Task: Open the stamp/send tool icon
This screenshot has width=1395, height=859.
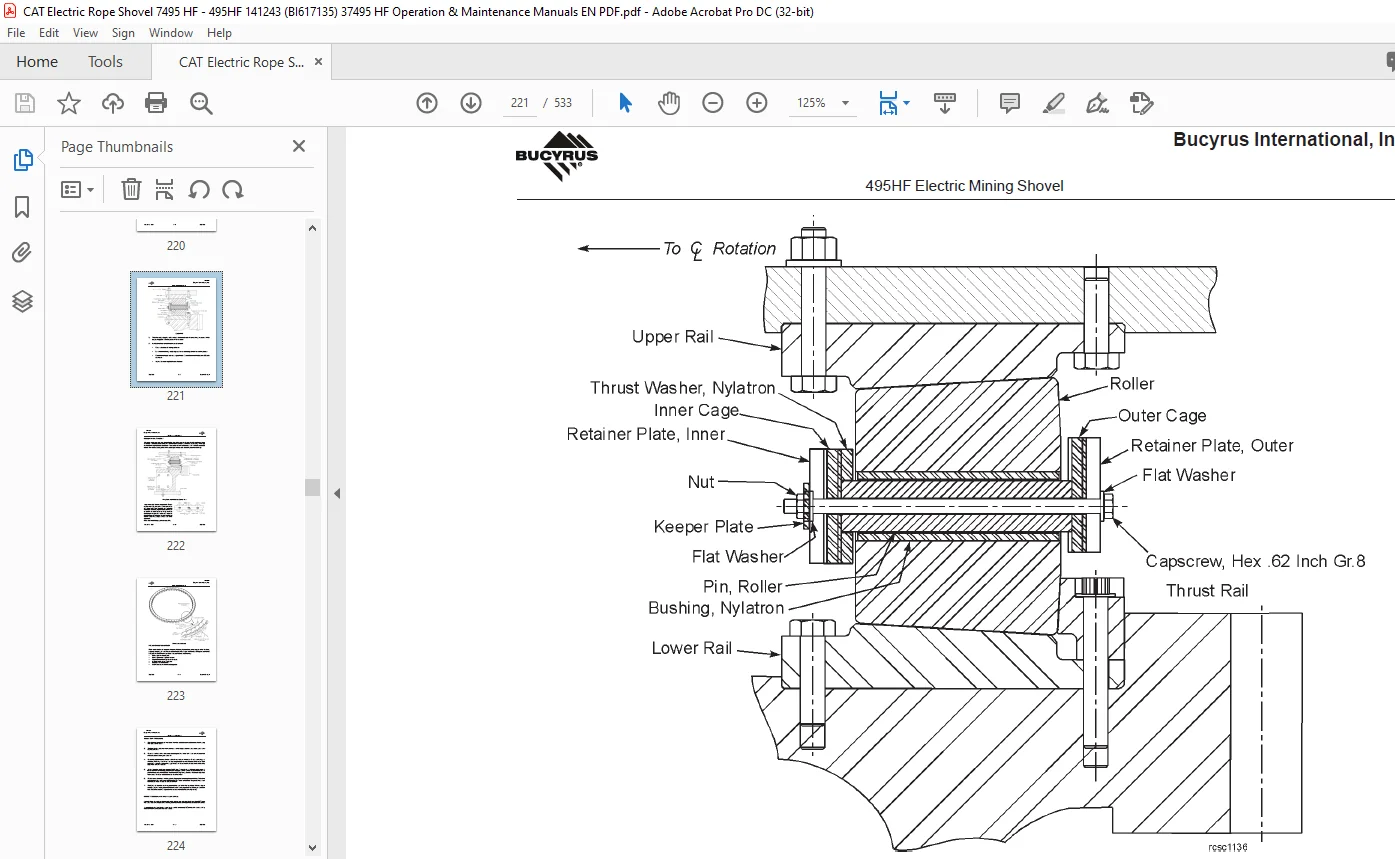Action: [x=1141, y=103]
